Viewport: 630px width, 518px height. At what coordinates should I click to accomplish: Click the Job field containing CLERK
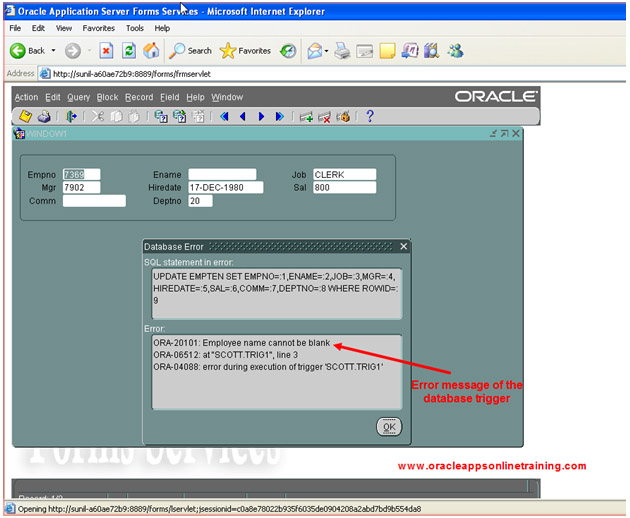(x=345, y=174)
